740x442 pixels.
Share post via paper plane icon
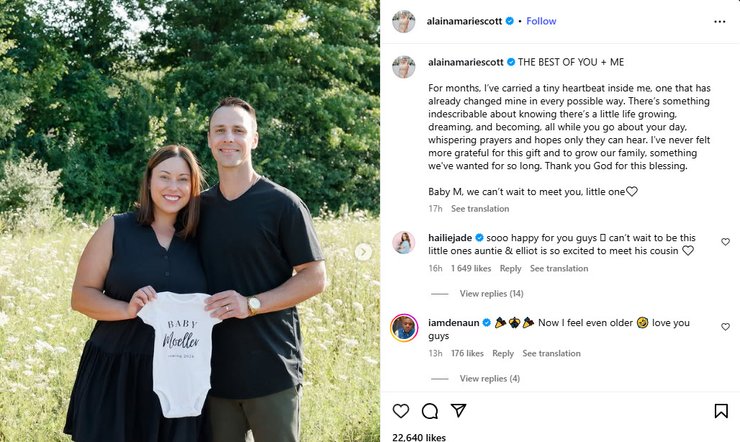coord(458,410)
